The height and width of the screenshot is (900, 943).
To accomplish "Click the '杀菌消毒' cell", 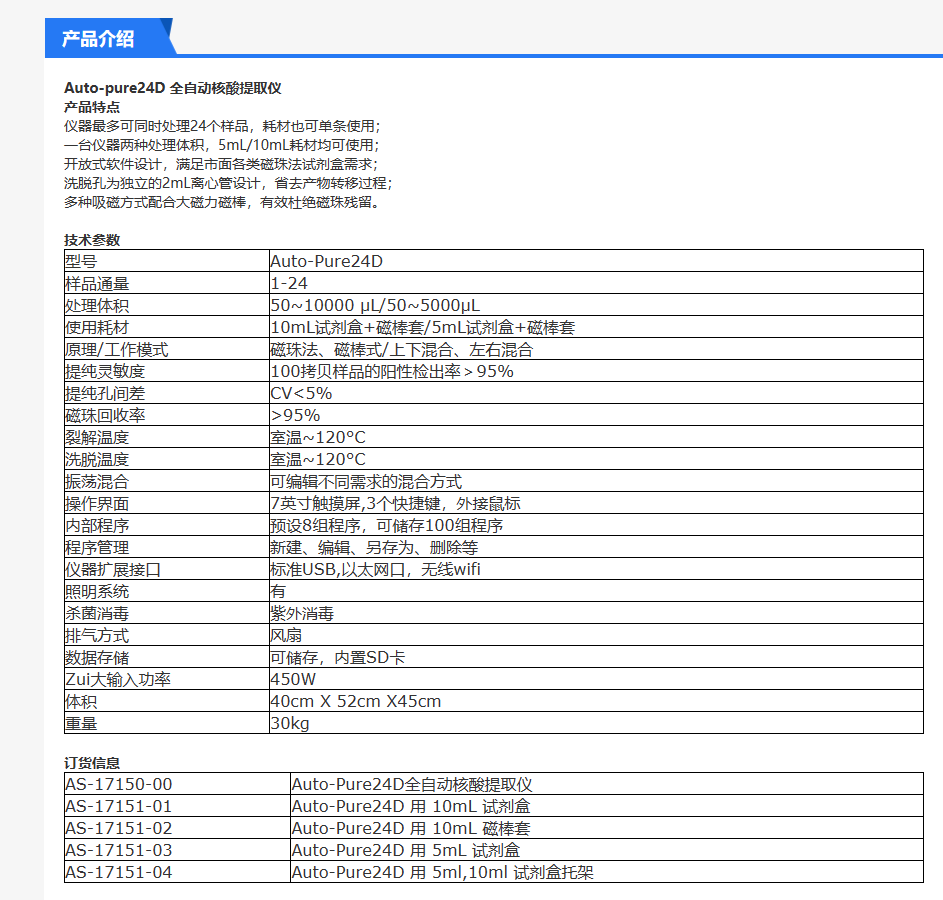I will (x=167, y=613).
